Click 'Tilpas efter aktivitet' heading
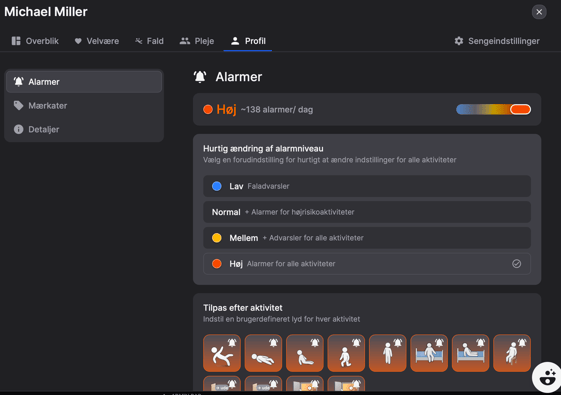Image resolution: width=561 pixels, height=395 pixels. [x=243, y=308]
